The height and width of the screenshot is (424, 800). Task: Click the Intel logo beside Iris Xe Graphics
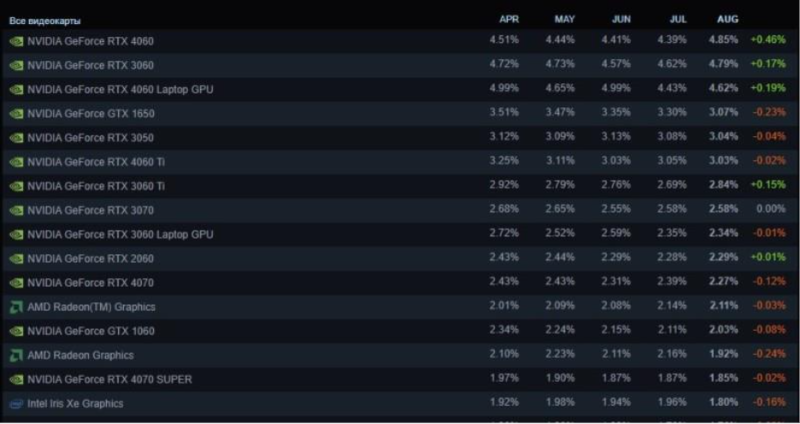pyautogui.click(x=16, y=404)
